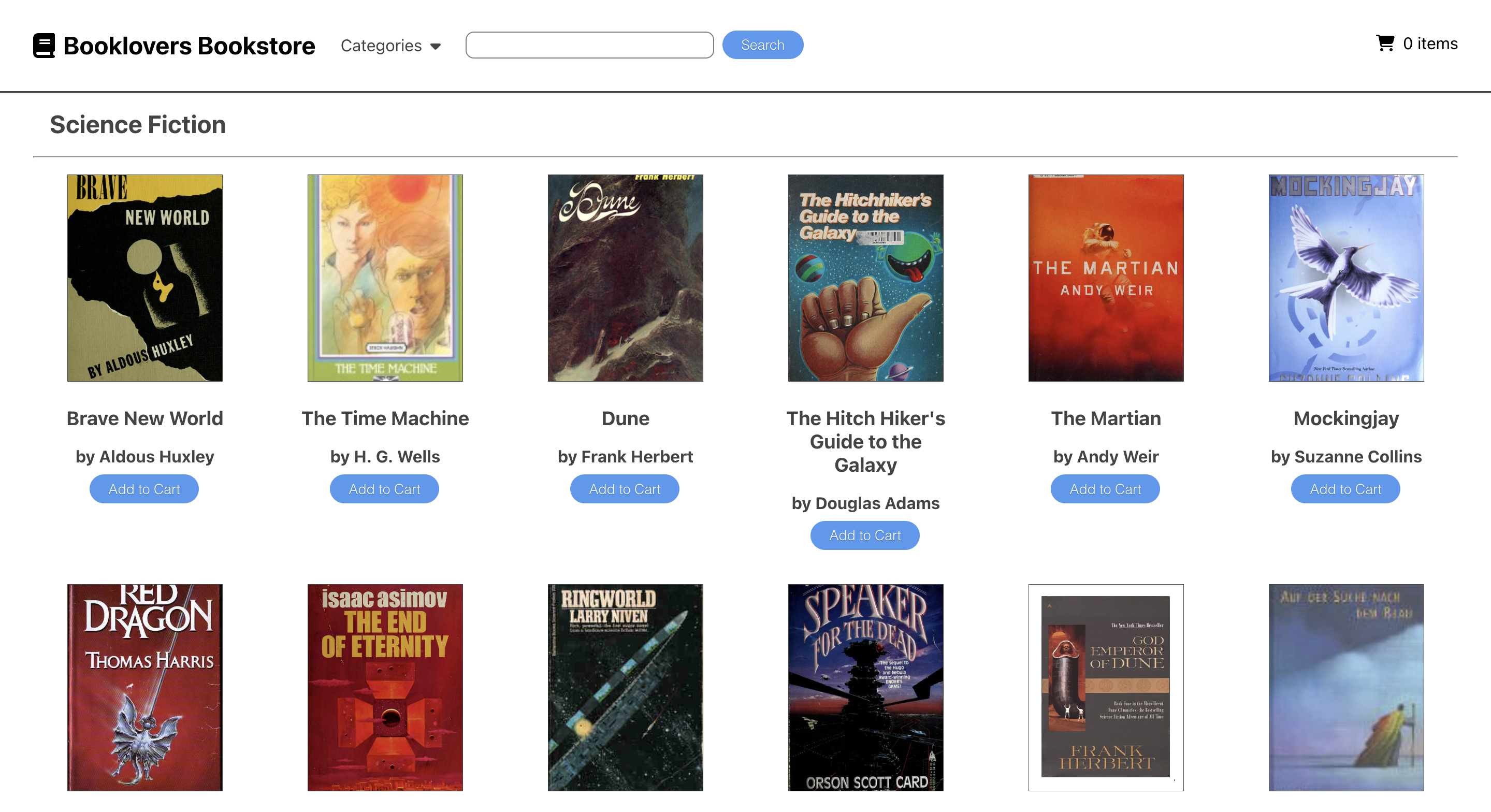Open The Martian cover image
Screen dimensions: 1491x812
click(1106, 278)
